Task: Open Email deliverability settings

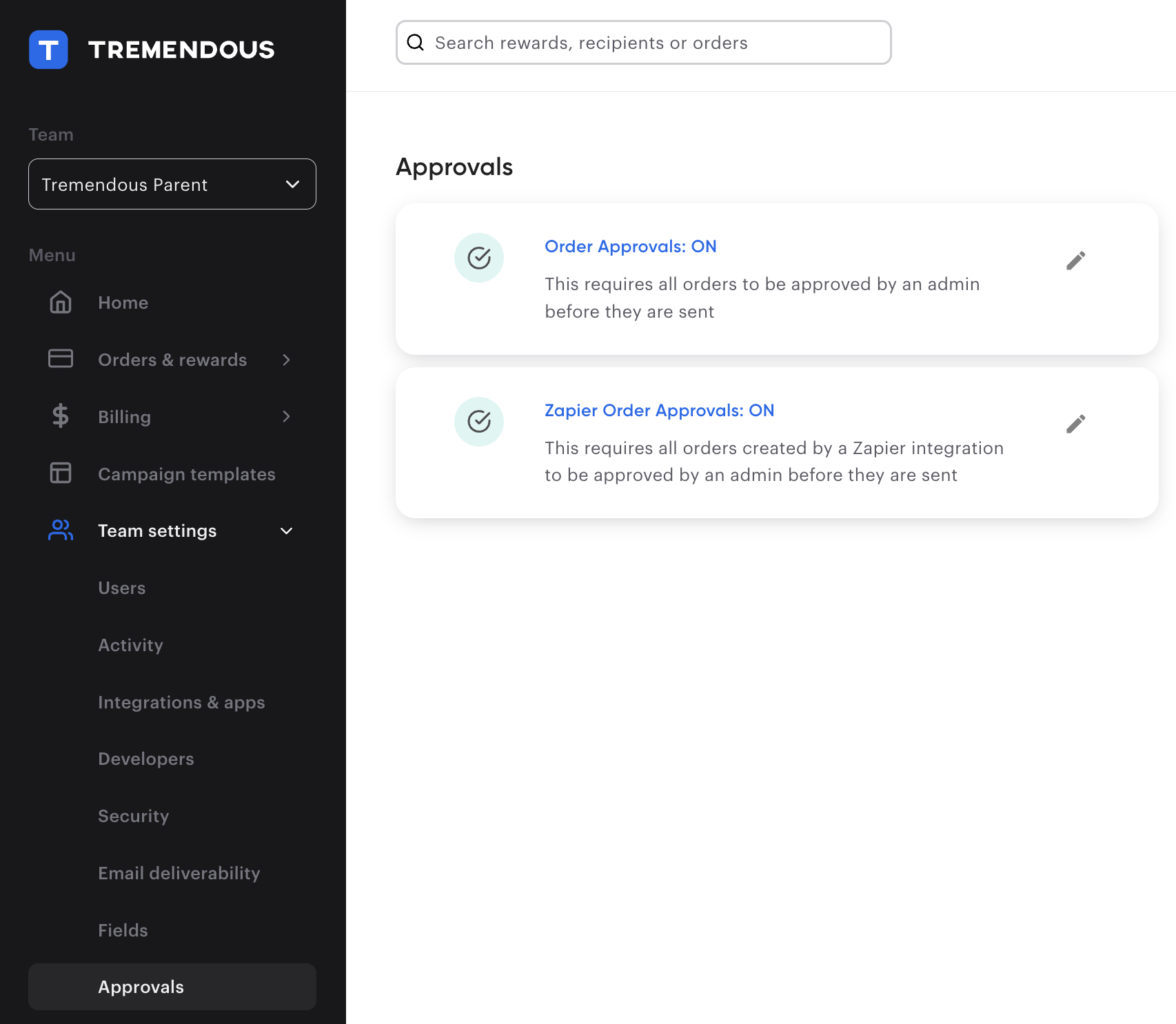Action: pyautogui.click(x=179, y=873)
